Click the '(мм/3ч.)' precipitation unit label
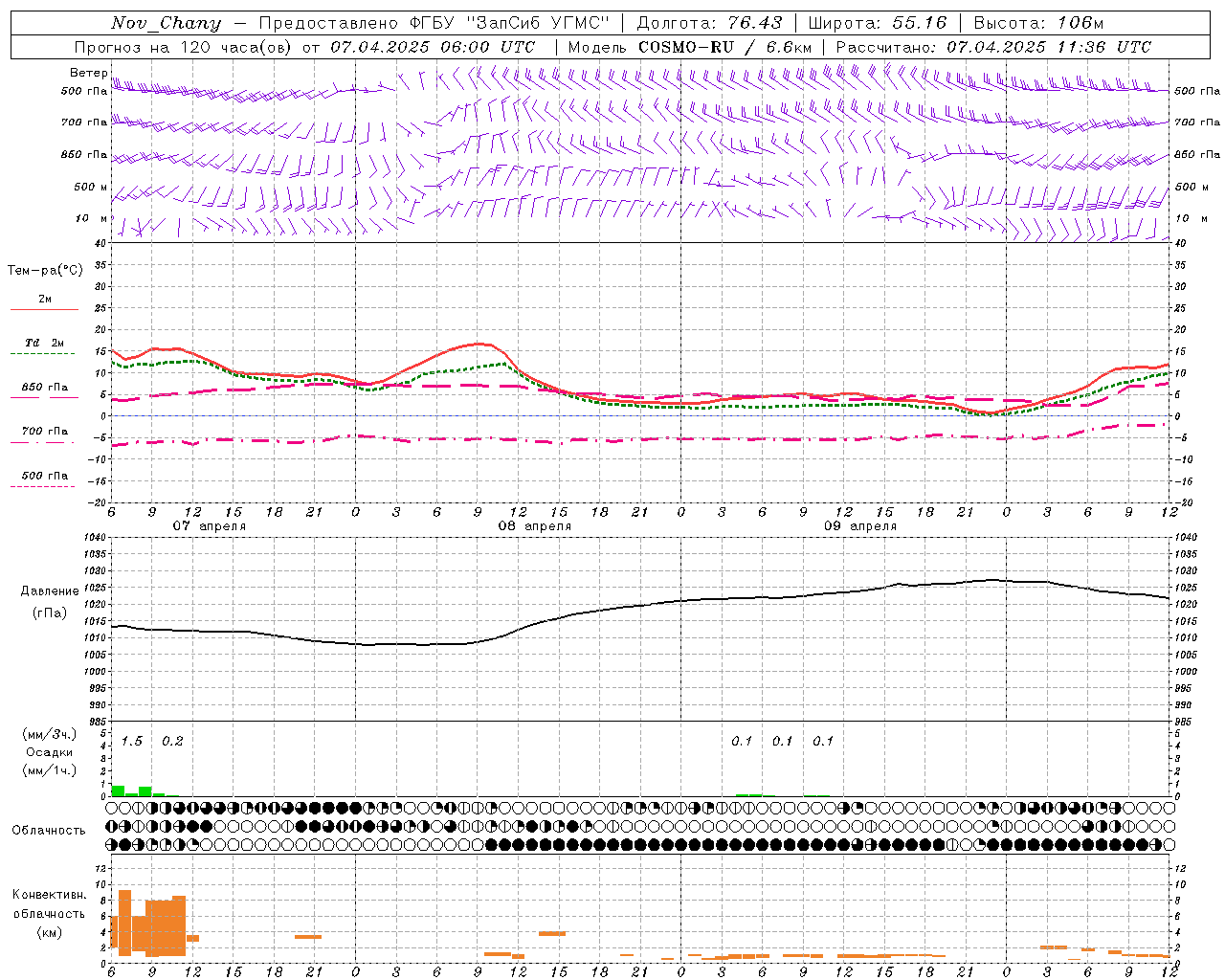 tap(50, 734)
